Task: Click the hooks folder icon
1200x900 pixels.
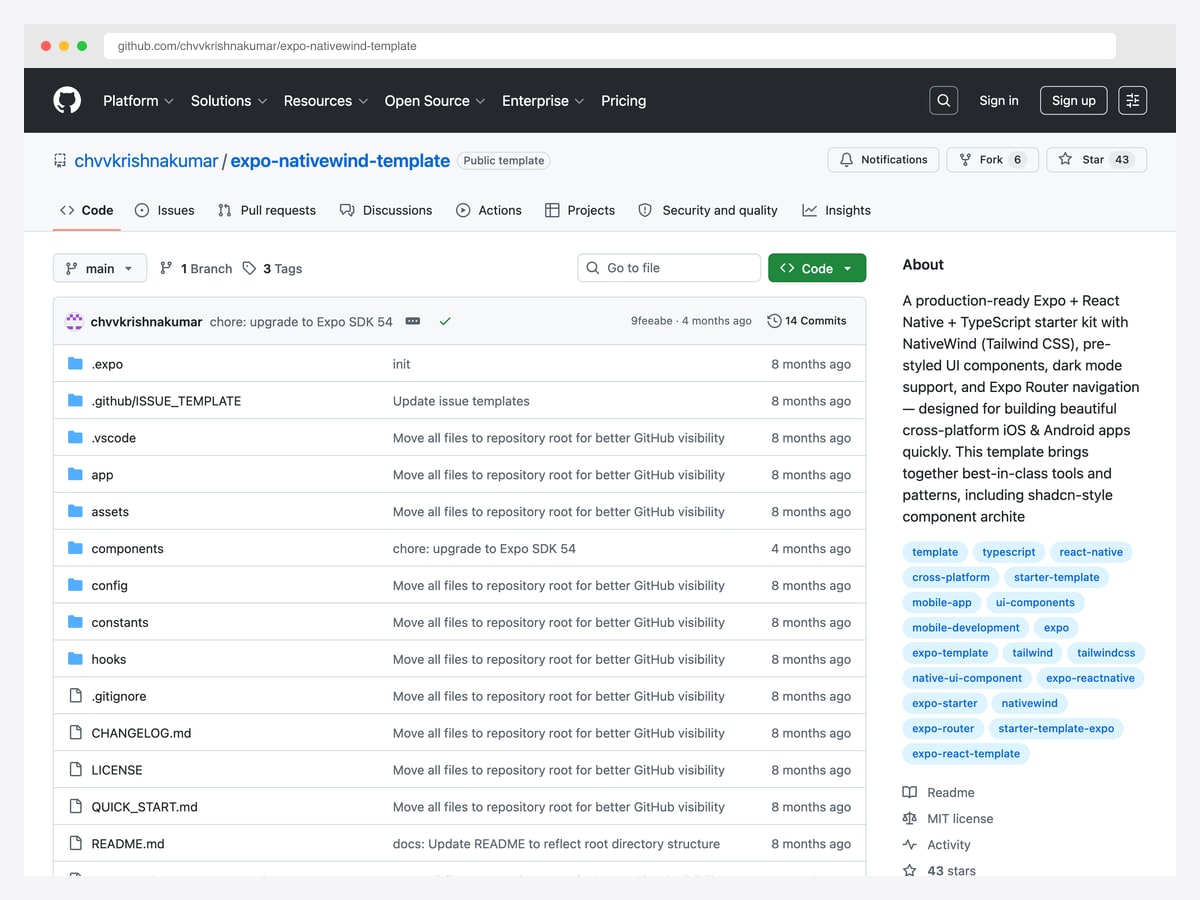Action: click(75, 659)
